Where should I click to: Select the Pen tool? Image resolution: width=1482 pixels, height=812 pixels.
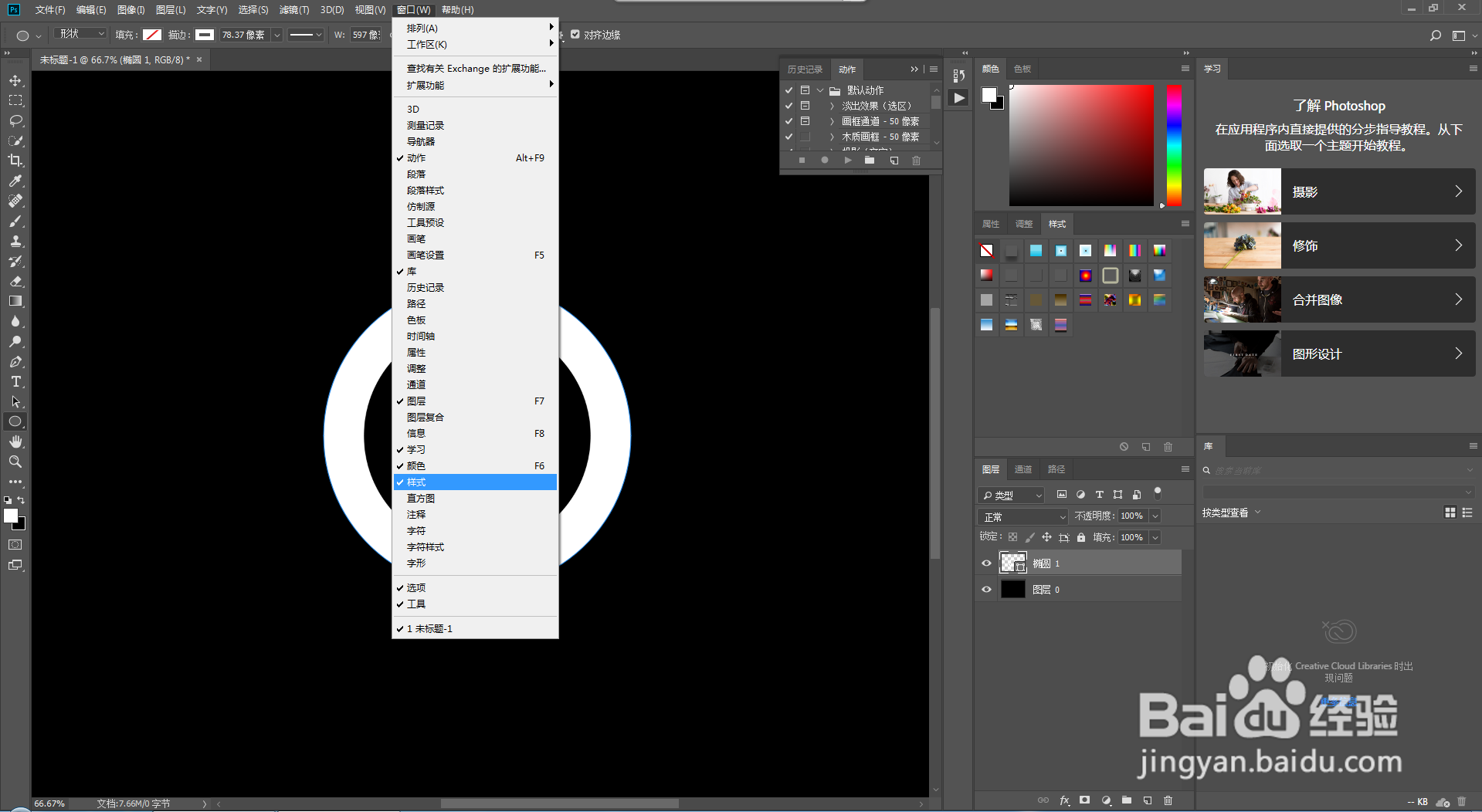[x=15, y=361]
